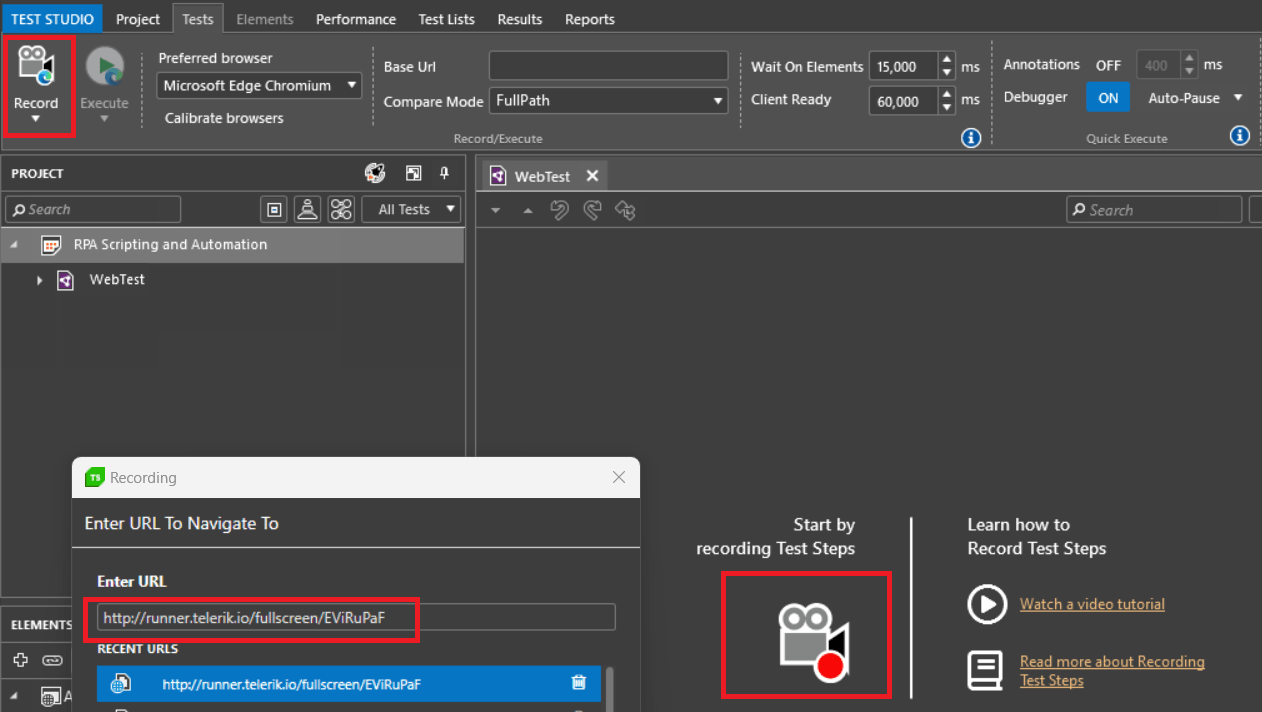
Task: Select WebTest in the project tree
Action: click(x=117, y=280)
